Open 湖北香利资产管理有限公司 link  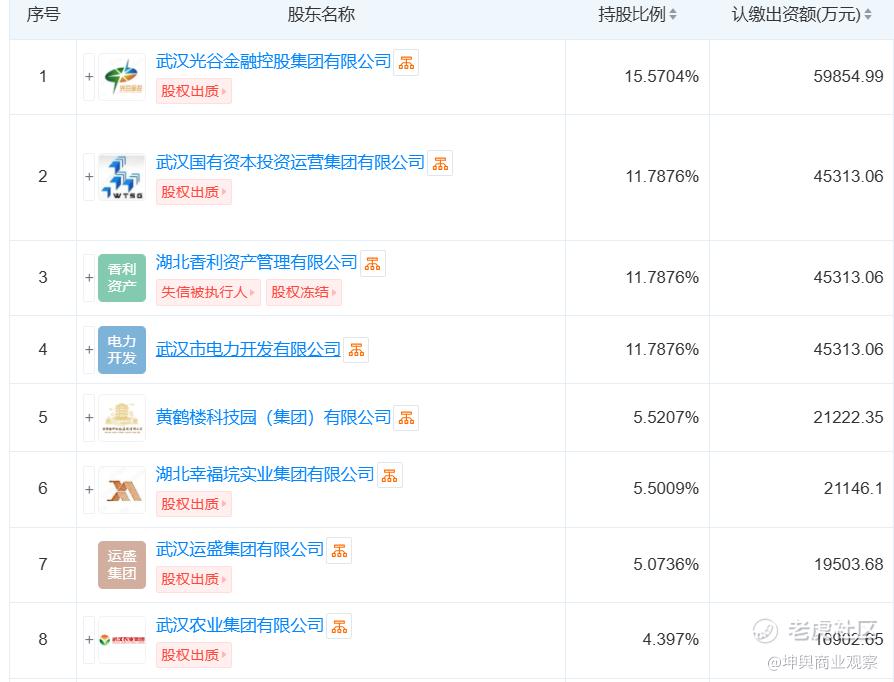[257, 262]
